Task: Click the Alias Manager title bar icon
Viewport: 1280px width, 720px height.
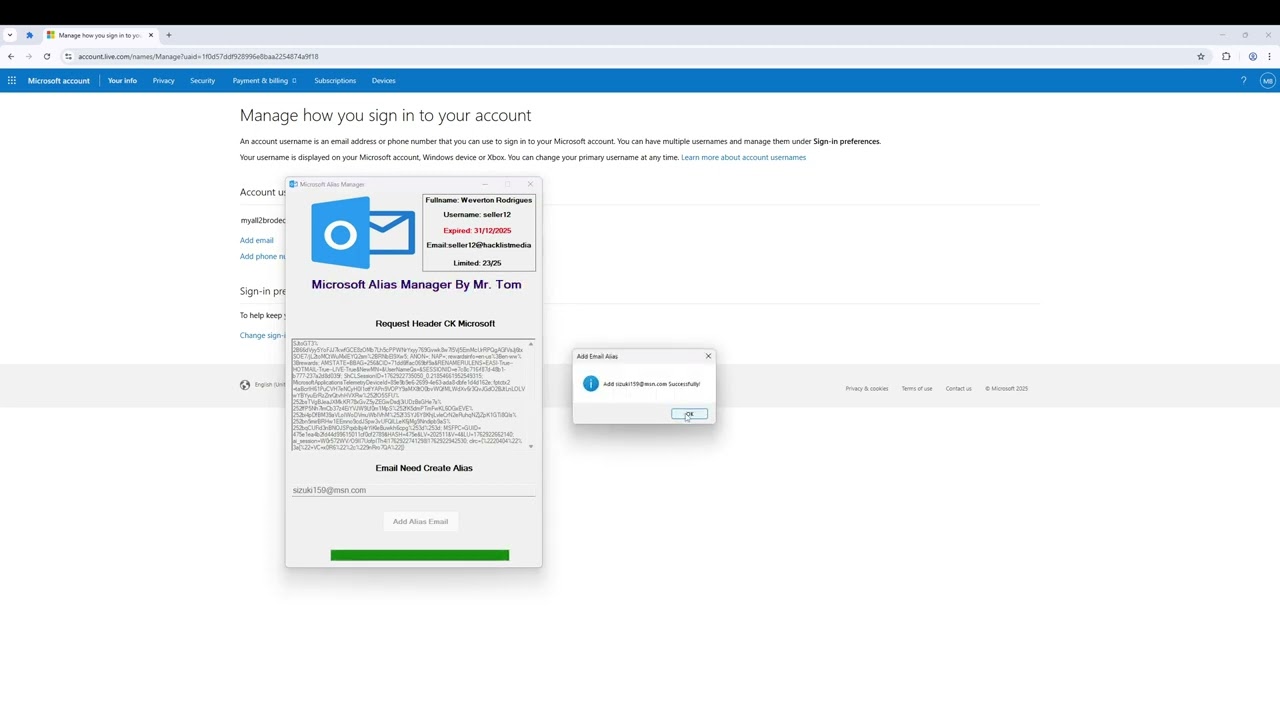Action: click(x=293, y=184)
